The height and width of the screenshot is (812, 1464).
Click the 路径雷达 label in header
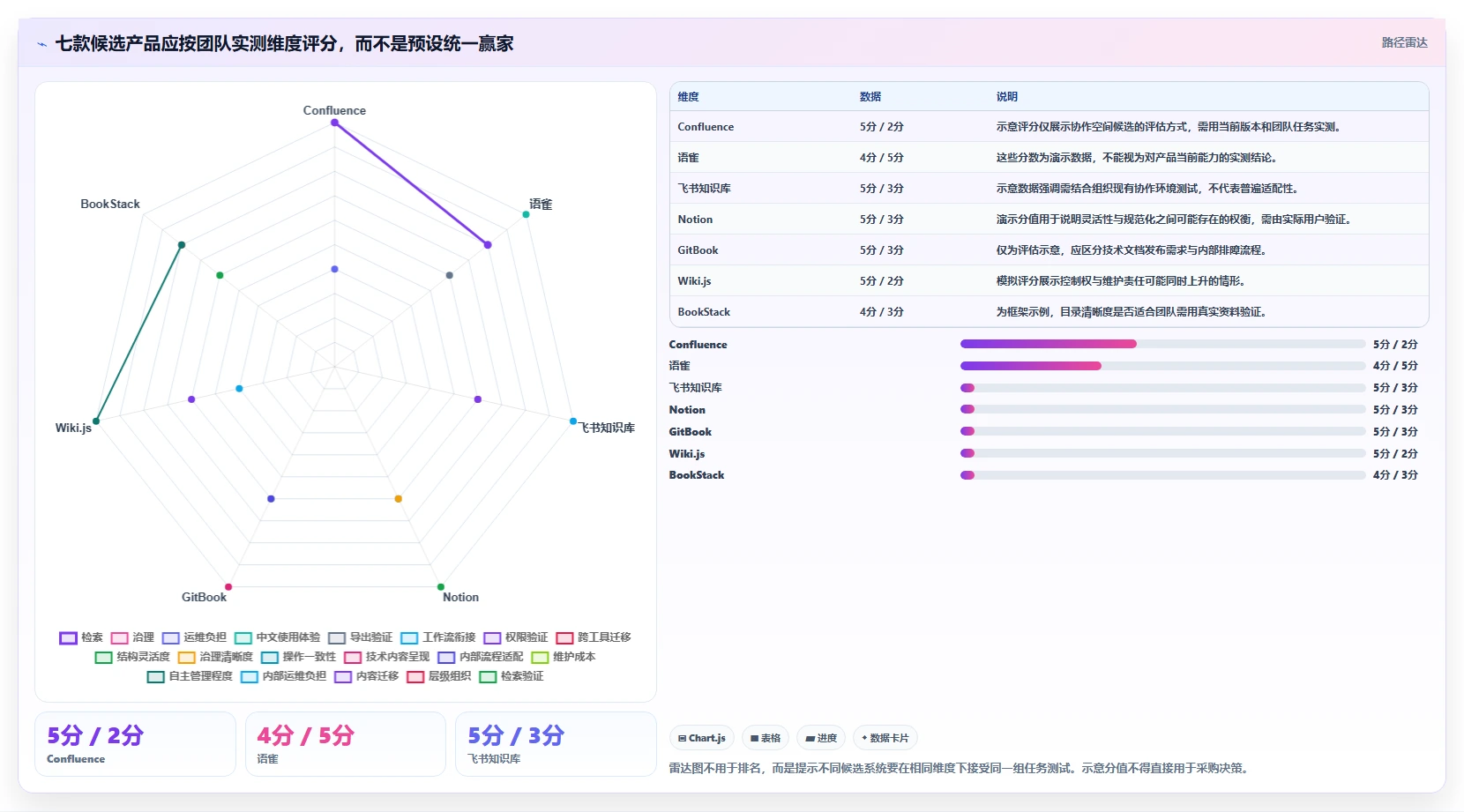coord(1404,42)
